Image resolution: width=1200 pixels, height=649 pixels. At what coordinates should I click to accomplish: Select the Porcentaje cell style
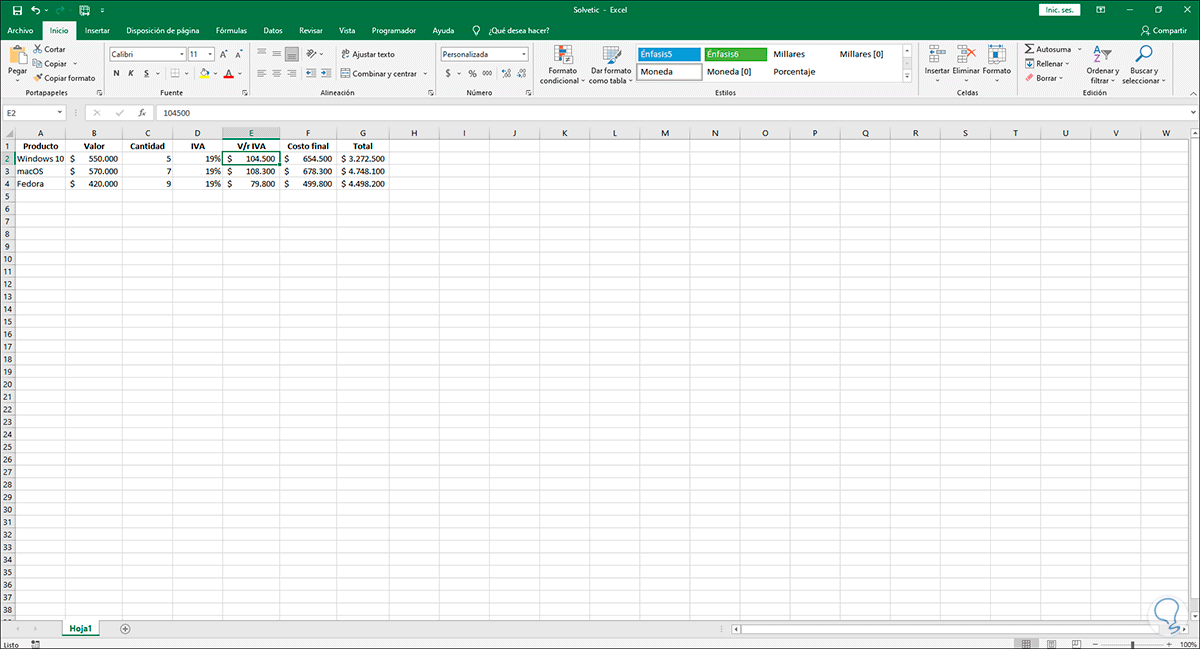[x=794, y=72]
